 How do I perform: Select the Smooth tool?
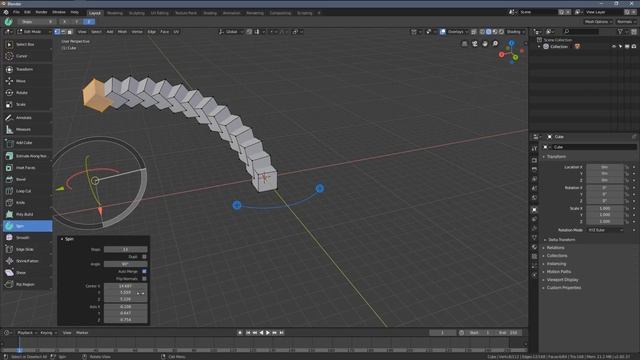point(27,238)
